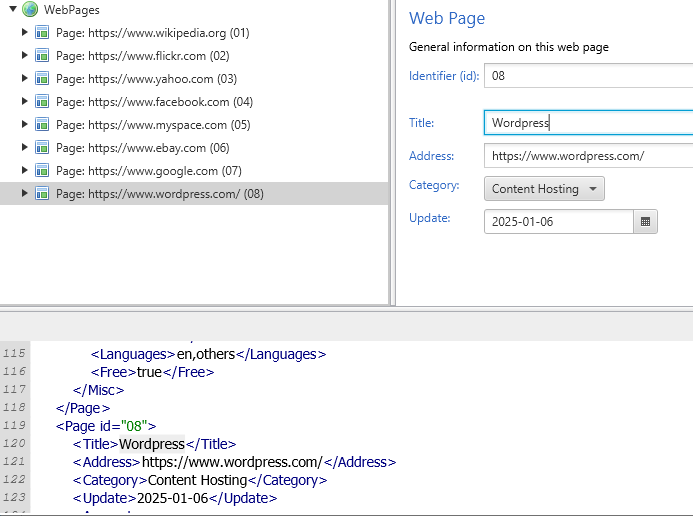Image resolution: width=693 pixels, height=516 pixels.
Task: Click the Identifier (id) field
Action: click(588, 75)
